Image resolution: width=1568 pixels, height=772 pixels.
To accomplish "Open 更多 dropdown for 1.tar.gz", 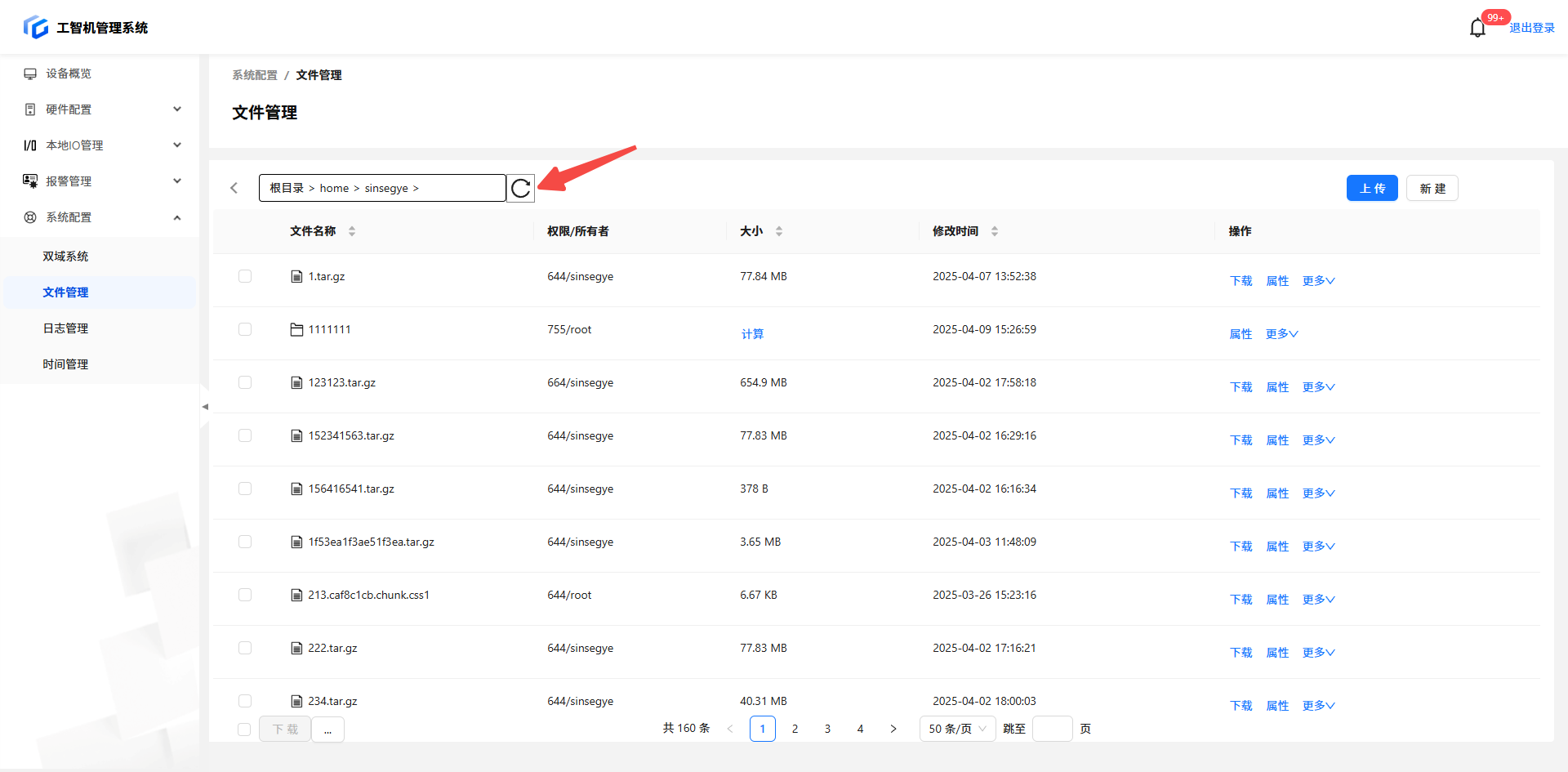I will [x=1318, y=281].
